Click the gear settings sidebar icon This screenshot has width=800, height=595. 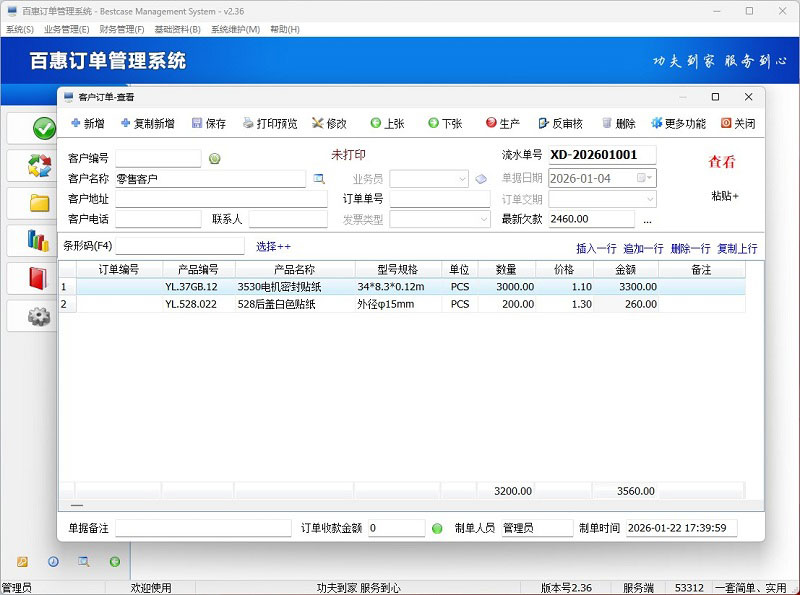(39, 316)
